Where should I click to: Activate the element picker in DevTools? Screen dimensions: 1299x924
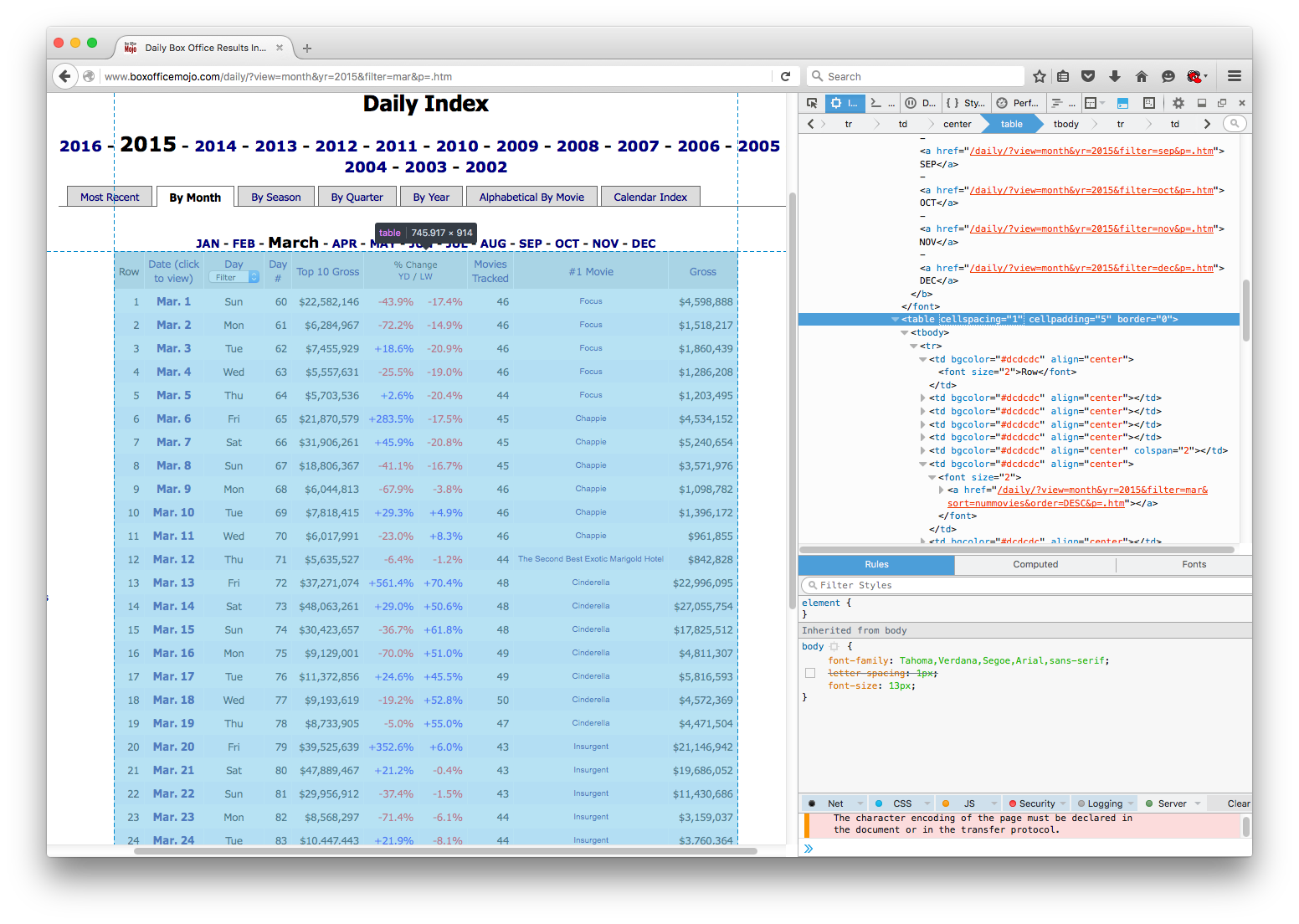[x=812, y=103]
